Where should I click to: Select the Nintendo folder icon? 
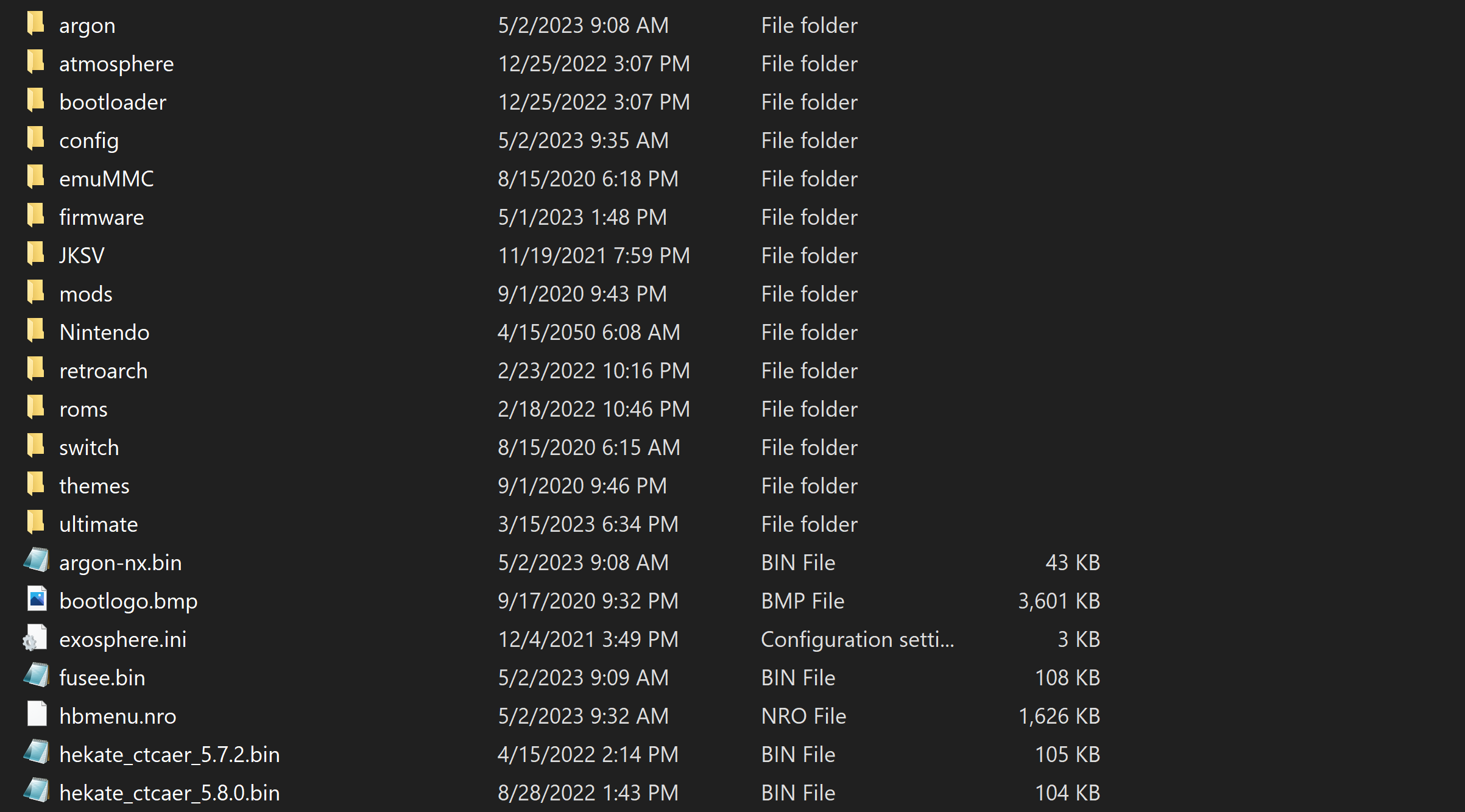[x=36, y=331]
